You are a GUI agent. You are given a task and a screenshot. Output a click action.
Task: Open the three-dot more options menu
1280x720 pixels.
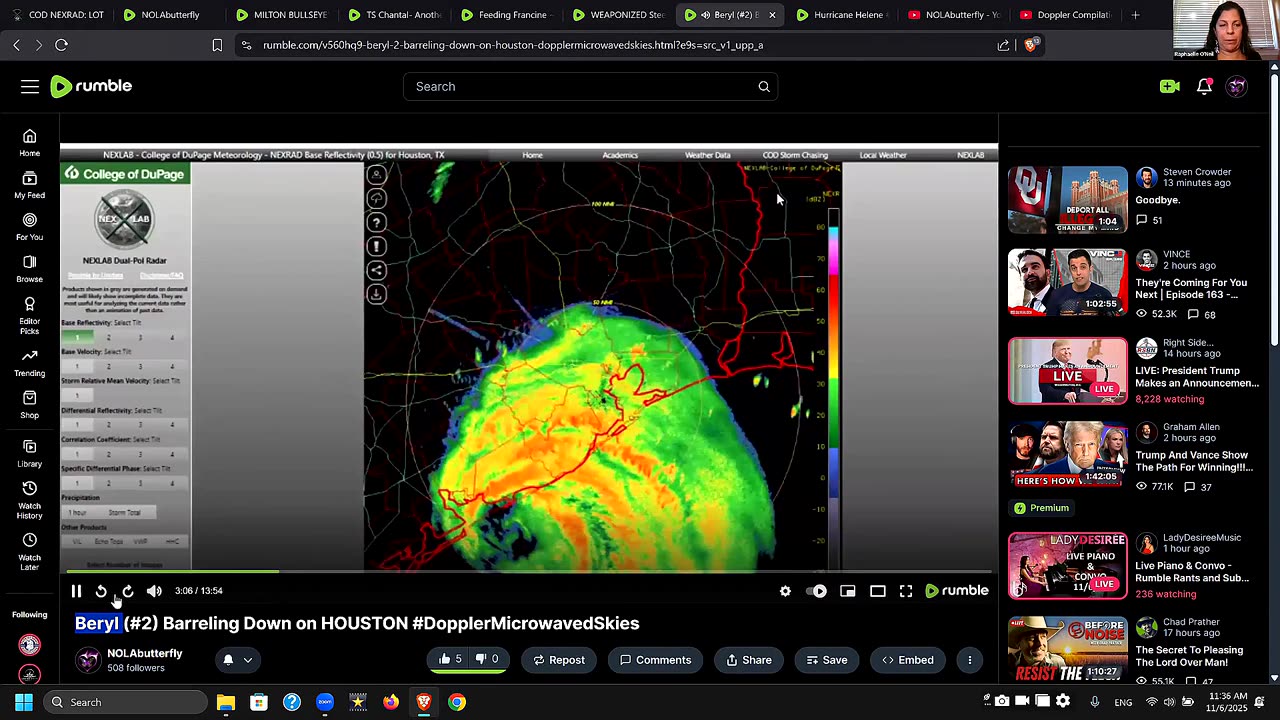click(x=970, y=660)
